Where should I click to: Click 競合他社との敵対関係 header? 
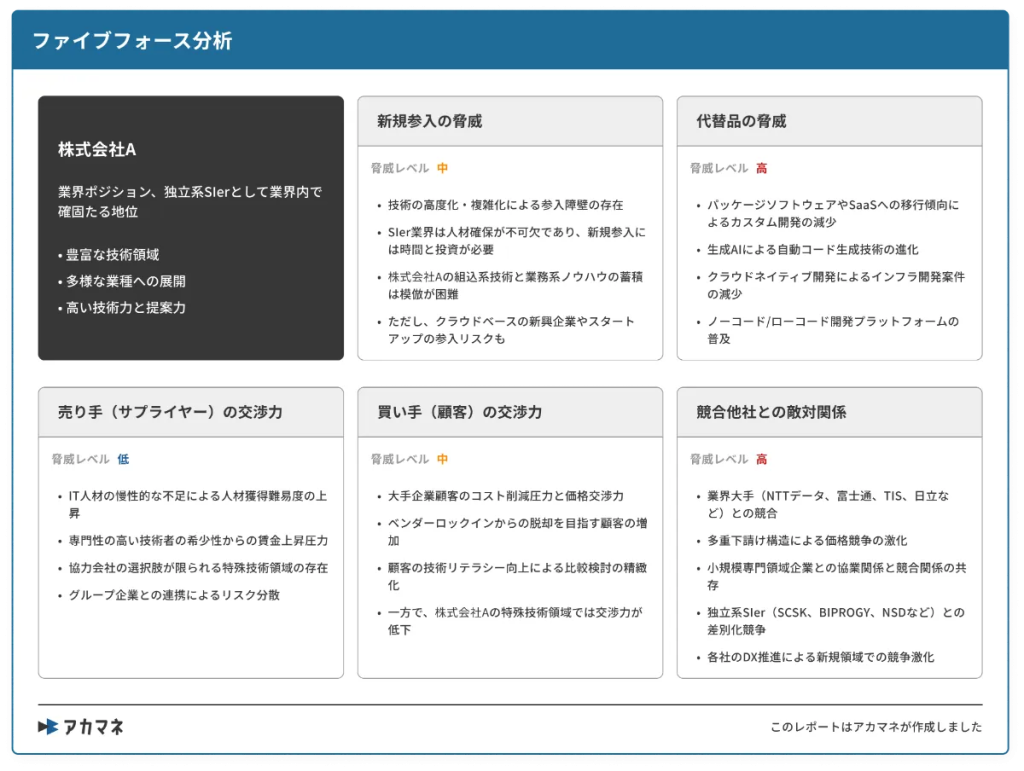829,412
